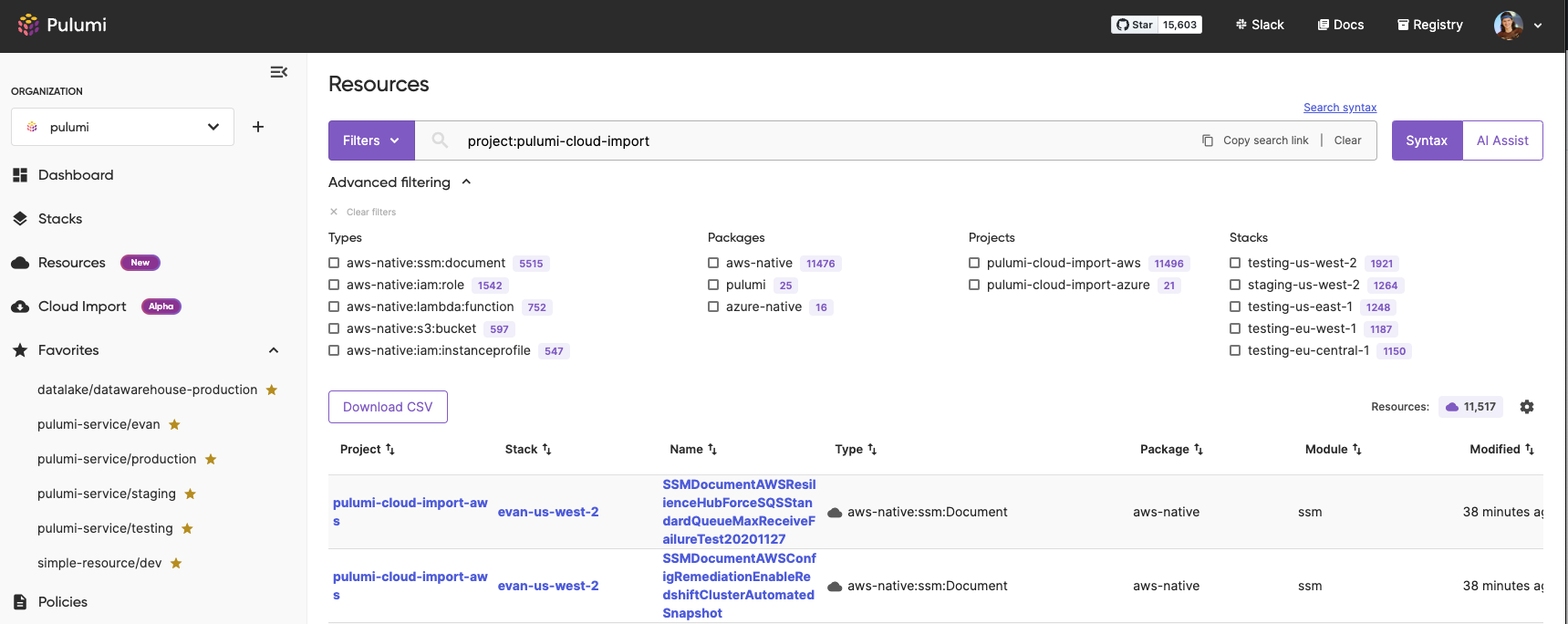Image resolution: width=1568 pixels, height=624 pixels.
Task: Go to Dashboard in sidebar
Action: (x=76, y=175)
